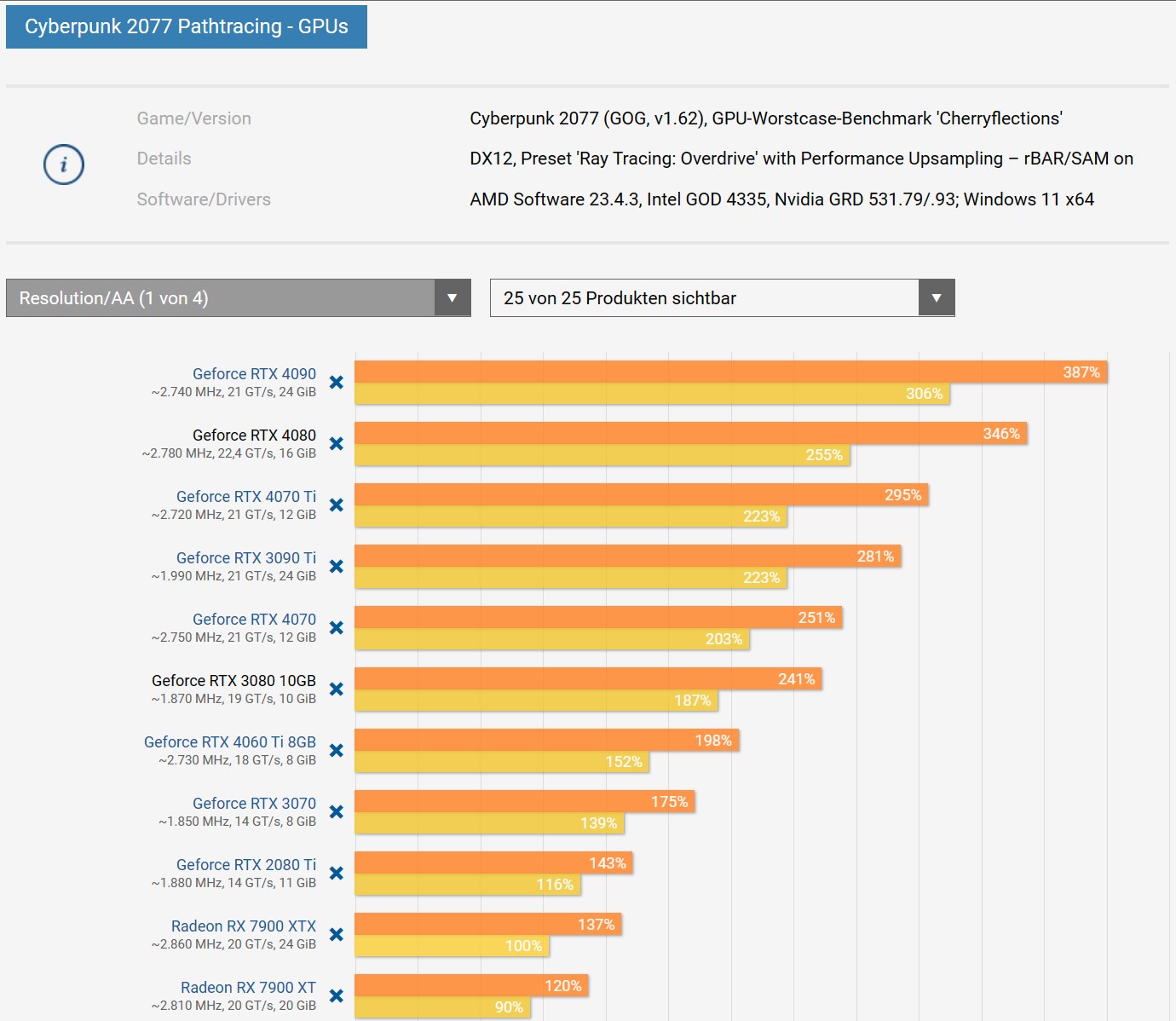Click the orange 175% bar for RTX 3070

pyautogui.click(x=525, y=801)
